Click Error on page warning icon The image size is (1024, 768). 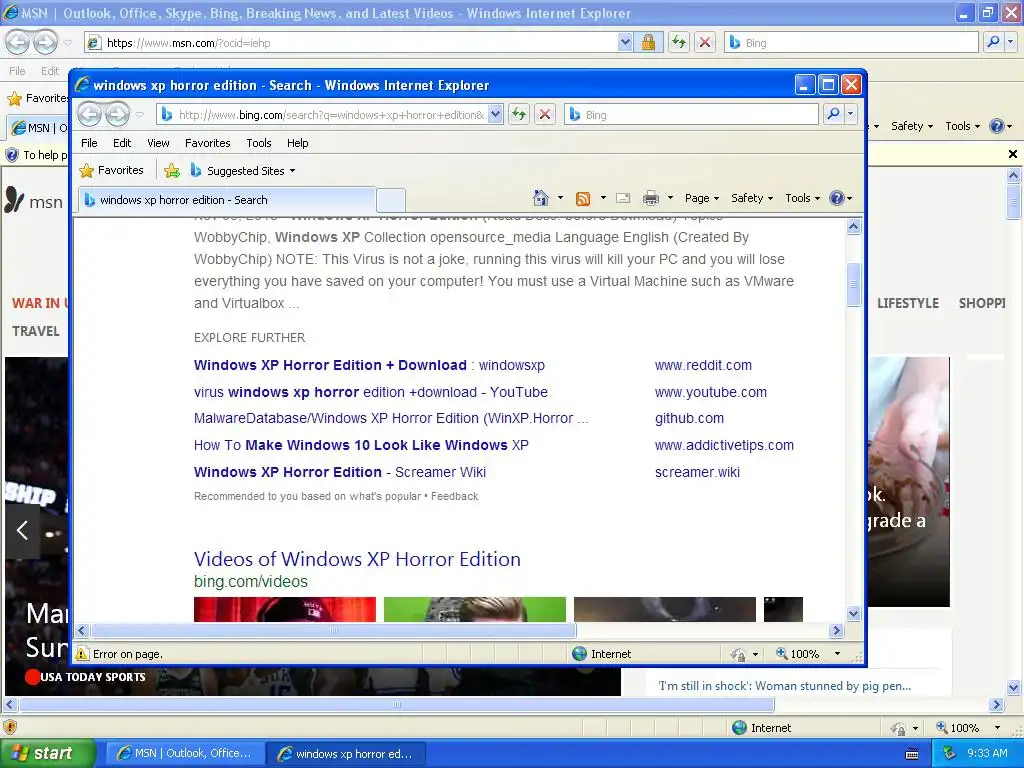pyautogui.click(x=82, y=654)
